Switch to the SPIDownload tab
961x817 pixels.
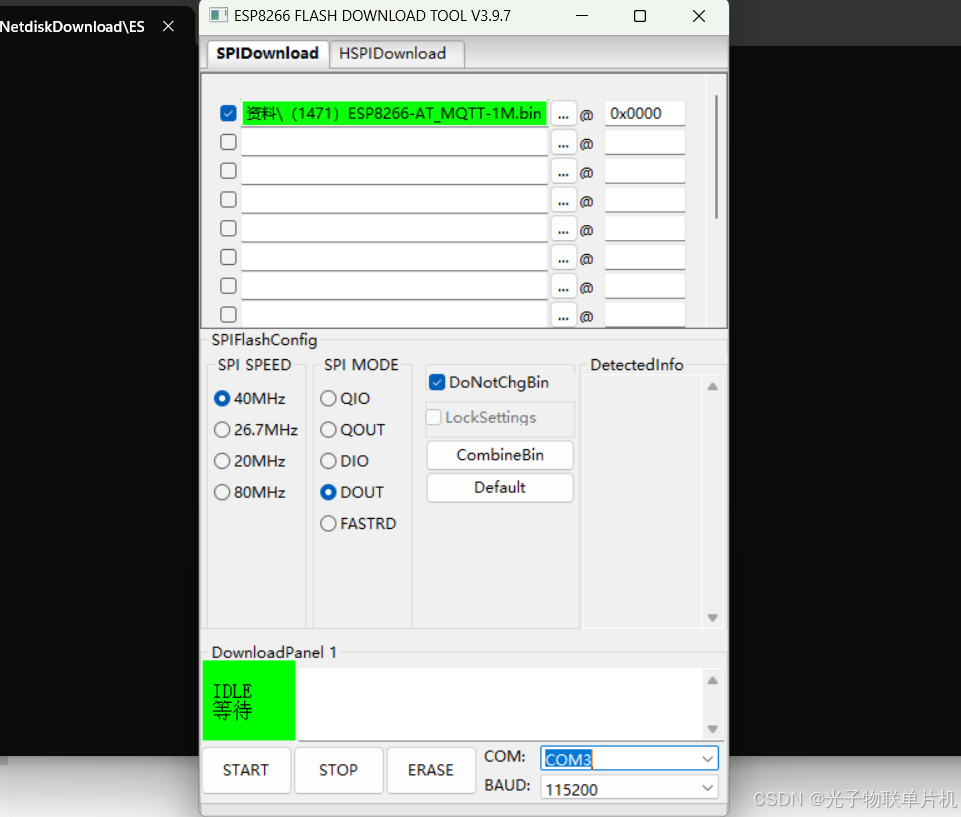click(x=267, y=53)
